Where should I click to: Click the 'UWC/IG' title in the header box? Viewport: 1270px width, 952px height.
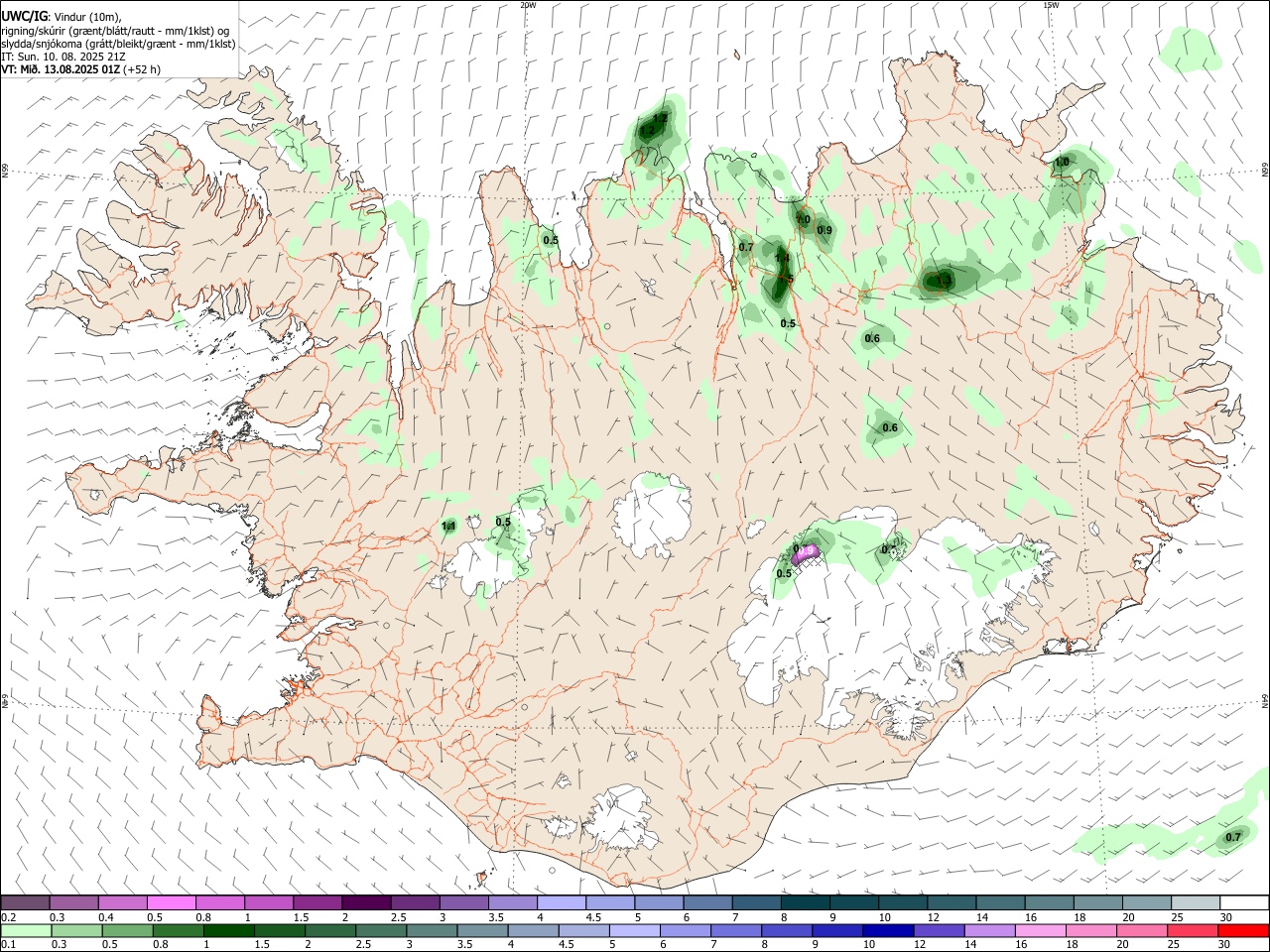23,15
